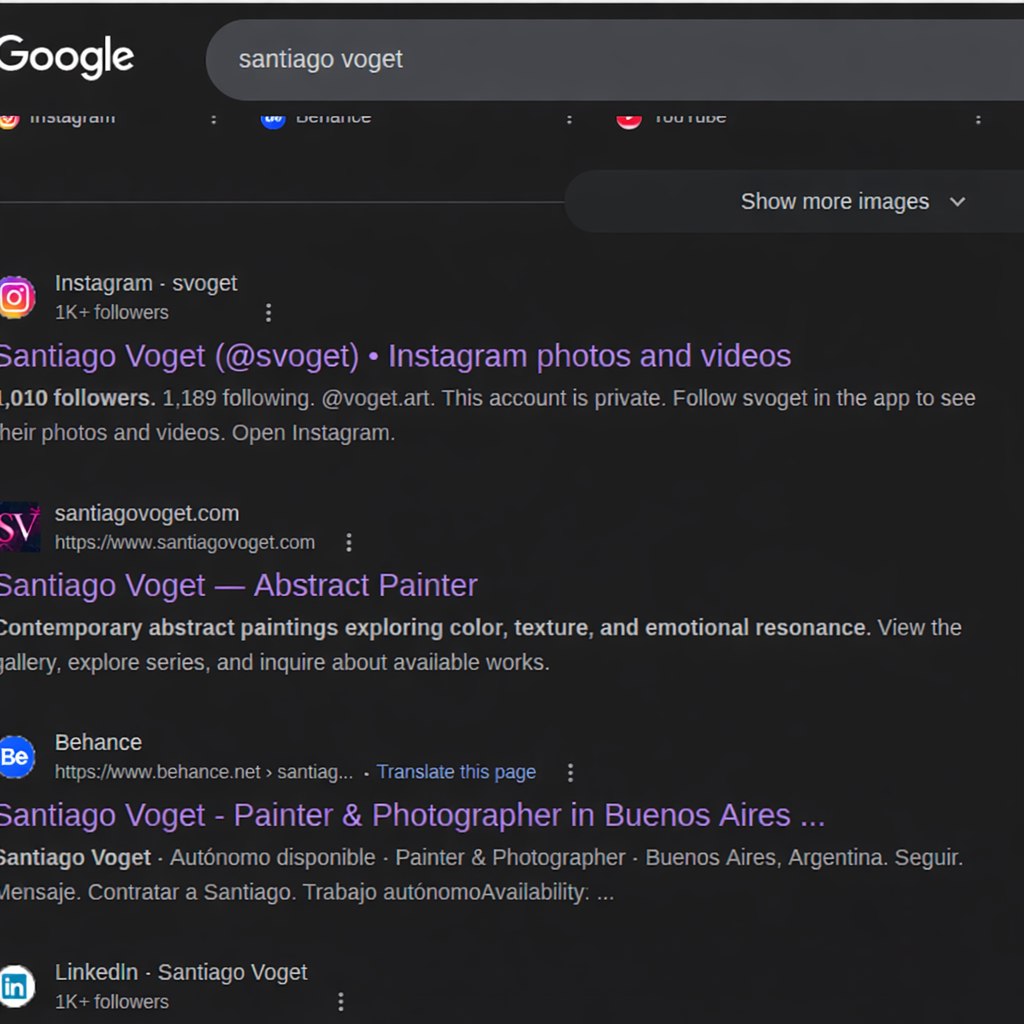This screenshot has width=1024, height=1024.
Task: Open Santiago Voget — Abstract Painter result
Action: pyautogui.click(x=238, y=585)
